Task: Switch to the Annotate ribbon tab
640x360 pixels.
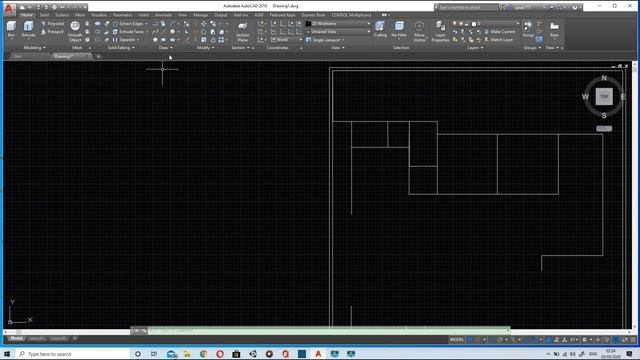Action: point(163,15)
